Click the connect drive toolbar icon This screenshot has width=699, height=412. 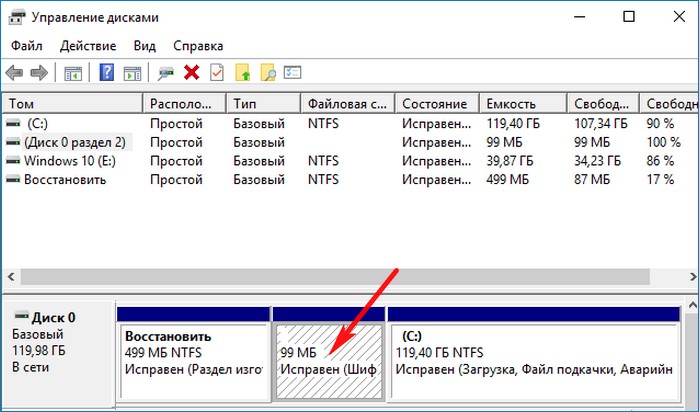click(x=165, y=73)
